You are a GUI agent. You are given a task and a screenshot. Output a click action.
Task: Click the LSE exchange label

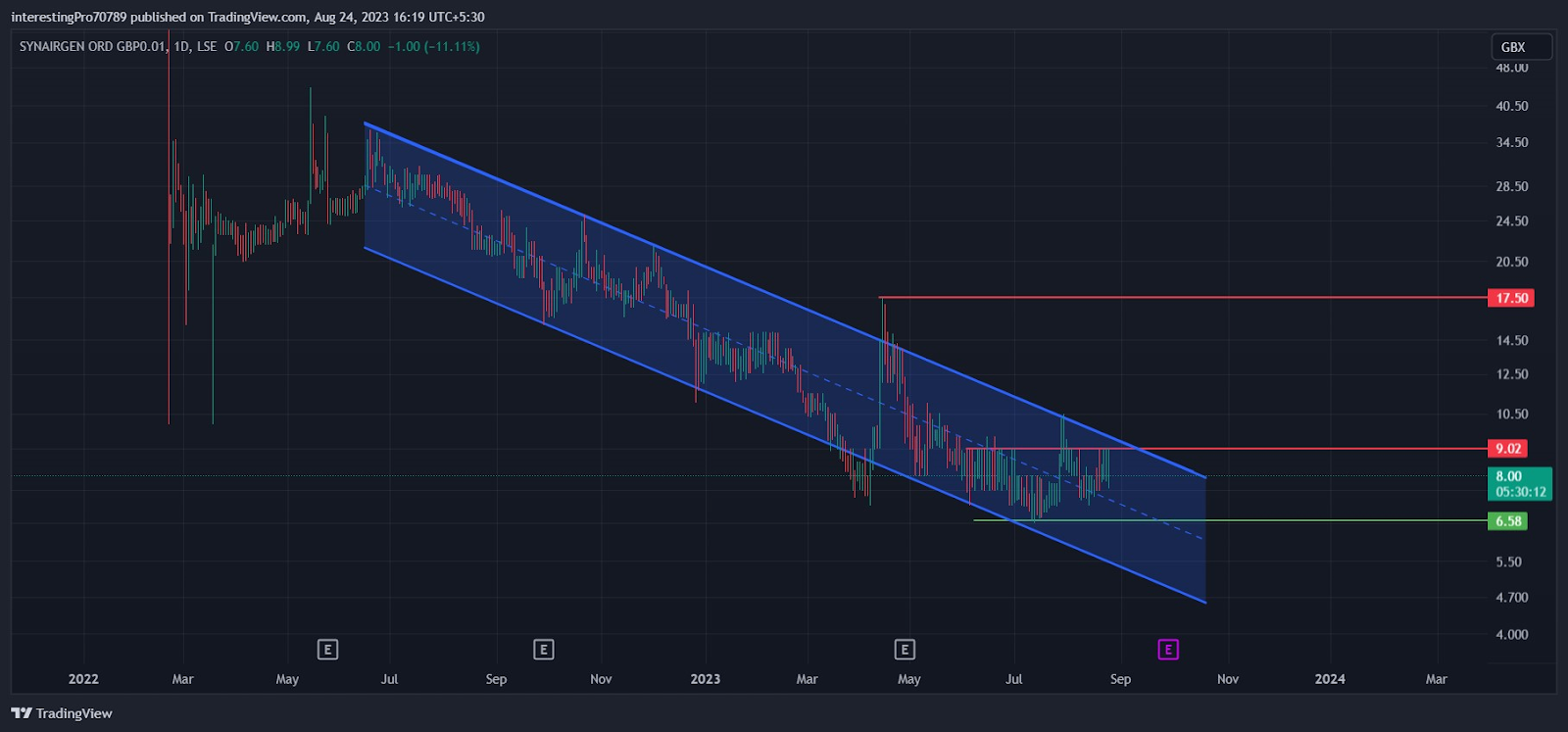207,46
